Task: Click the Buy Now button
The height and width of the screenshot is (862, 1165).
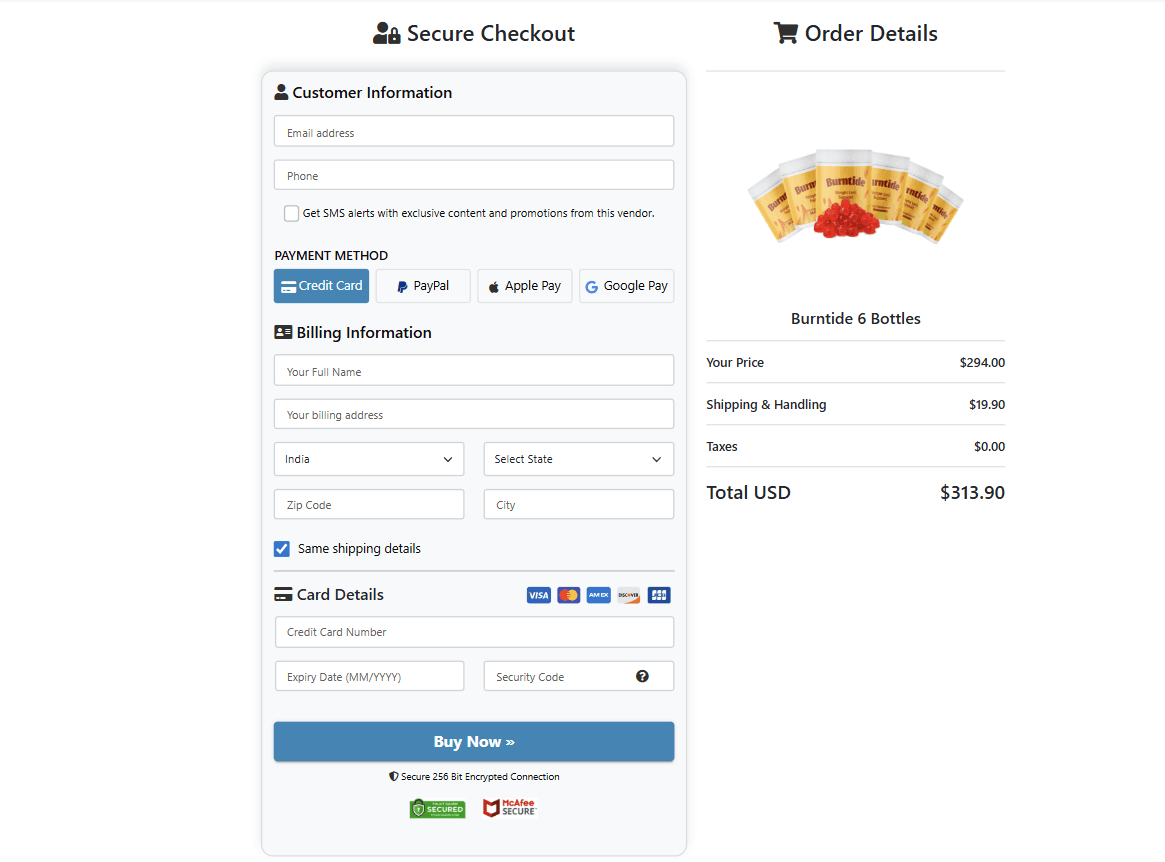Action: coord(474,742)
